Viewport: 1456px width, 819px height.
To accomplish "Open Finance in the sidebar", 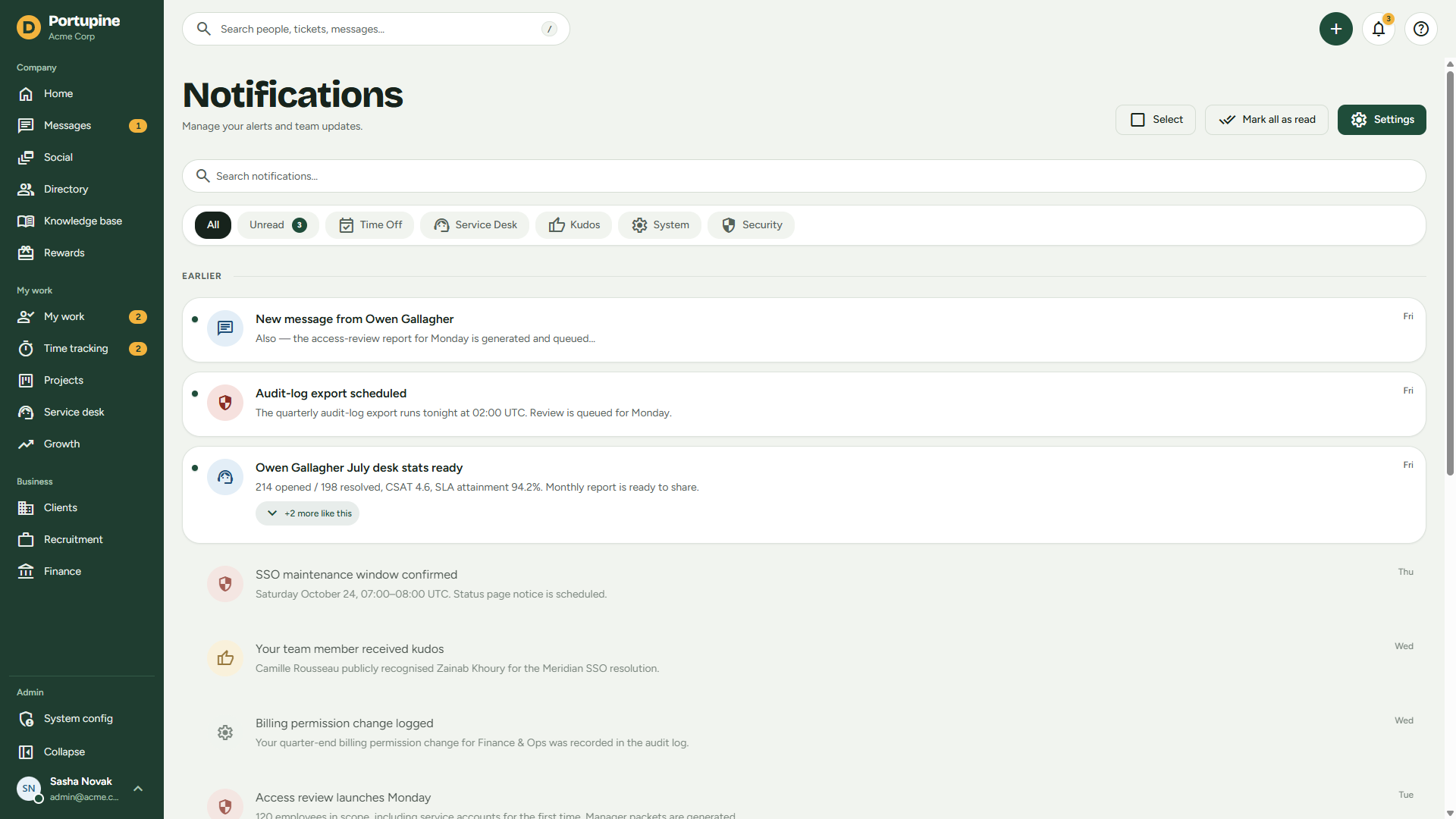I will click(82, 572).
